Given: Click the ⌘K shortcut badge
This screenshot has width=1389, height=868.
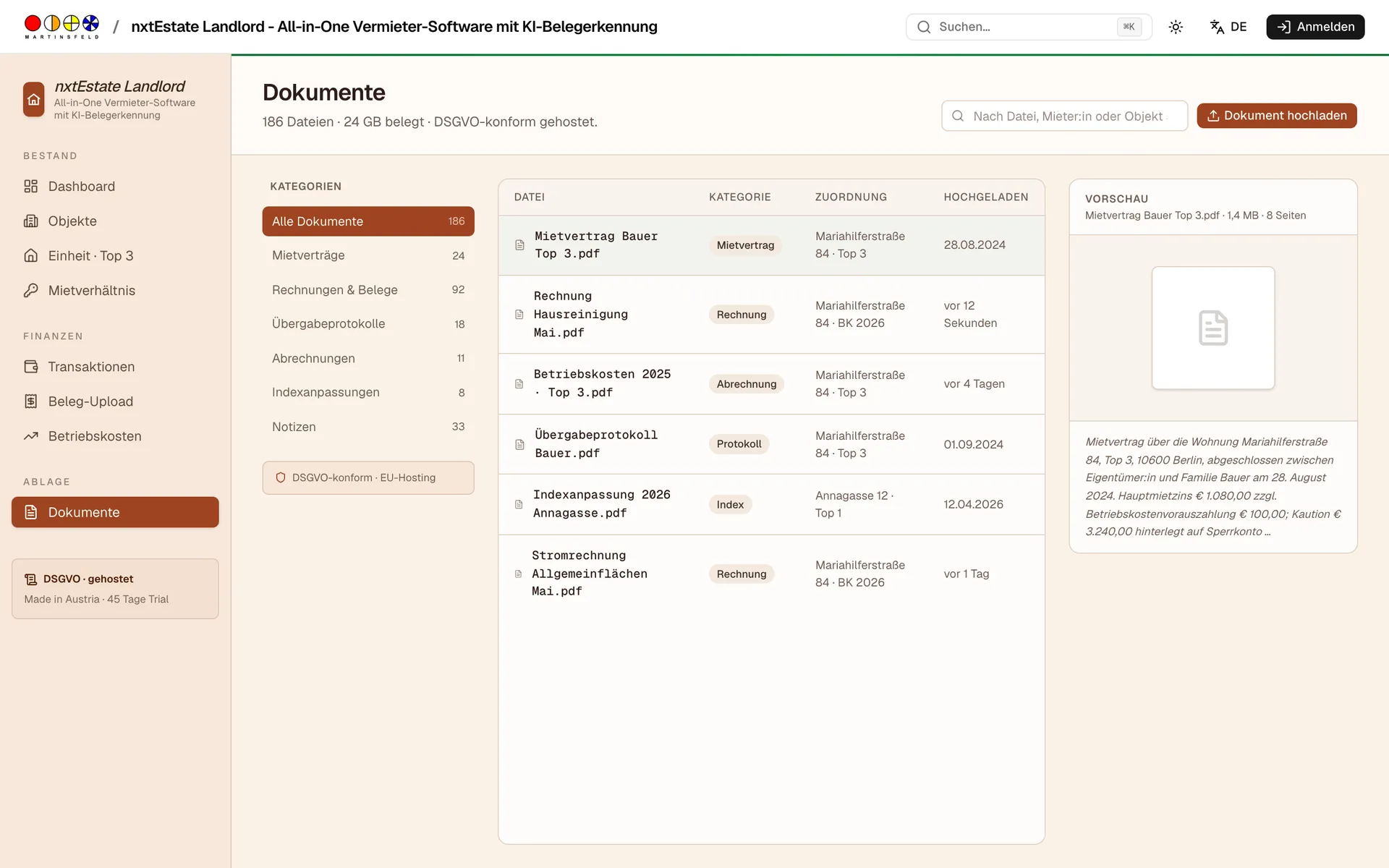Looking at the screenshot, I should point(1129,27).
